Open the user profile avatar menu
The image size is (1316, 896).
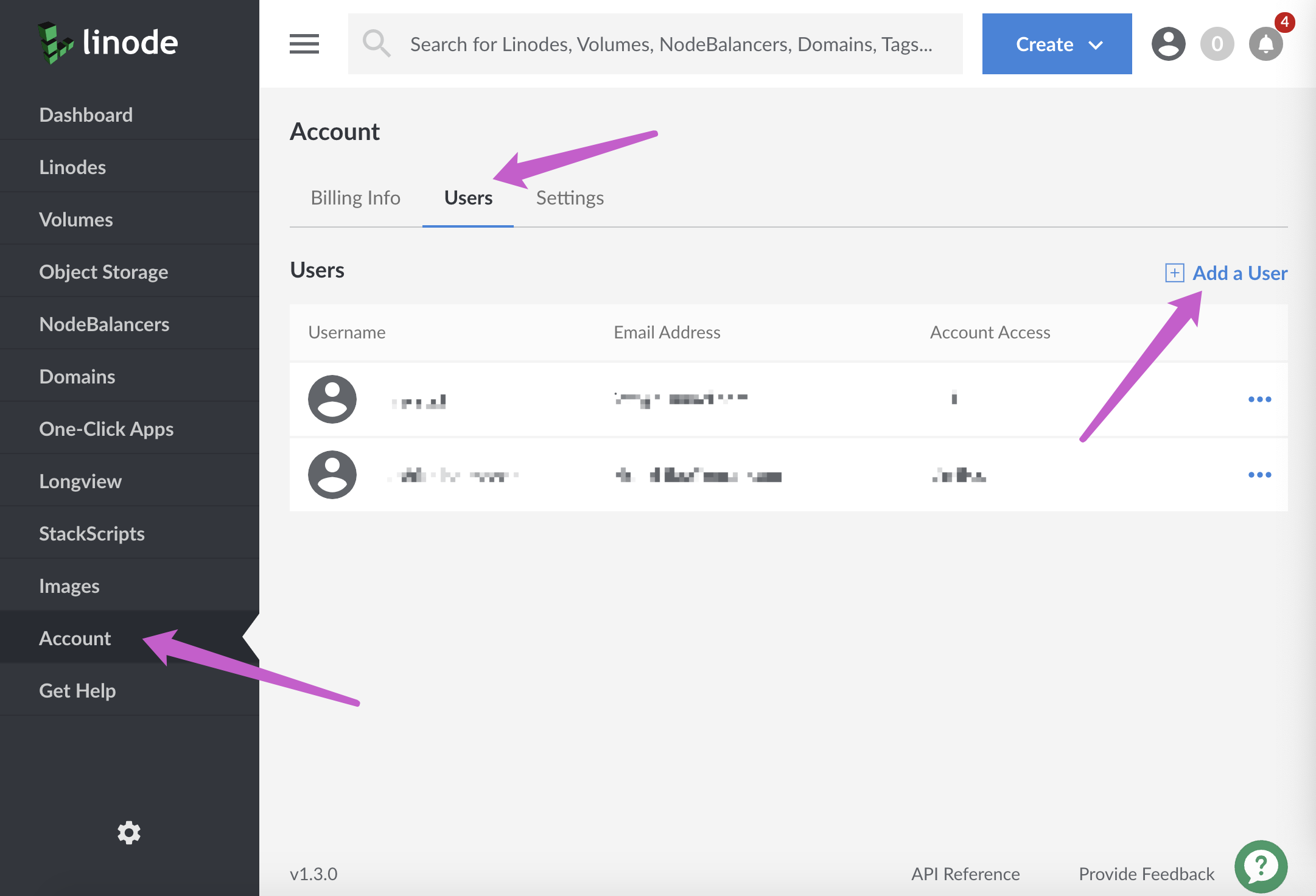1168,44
